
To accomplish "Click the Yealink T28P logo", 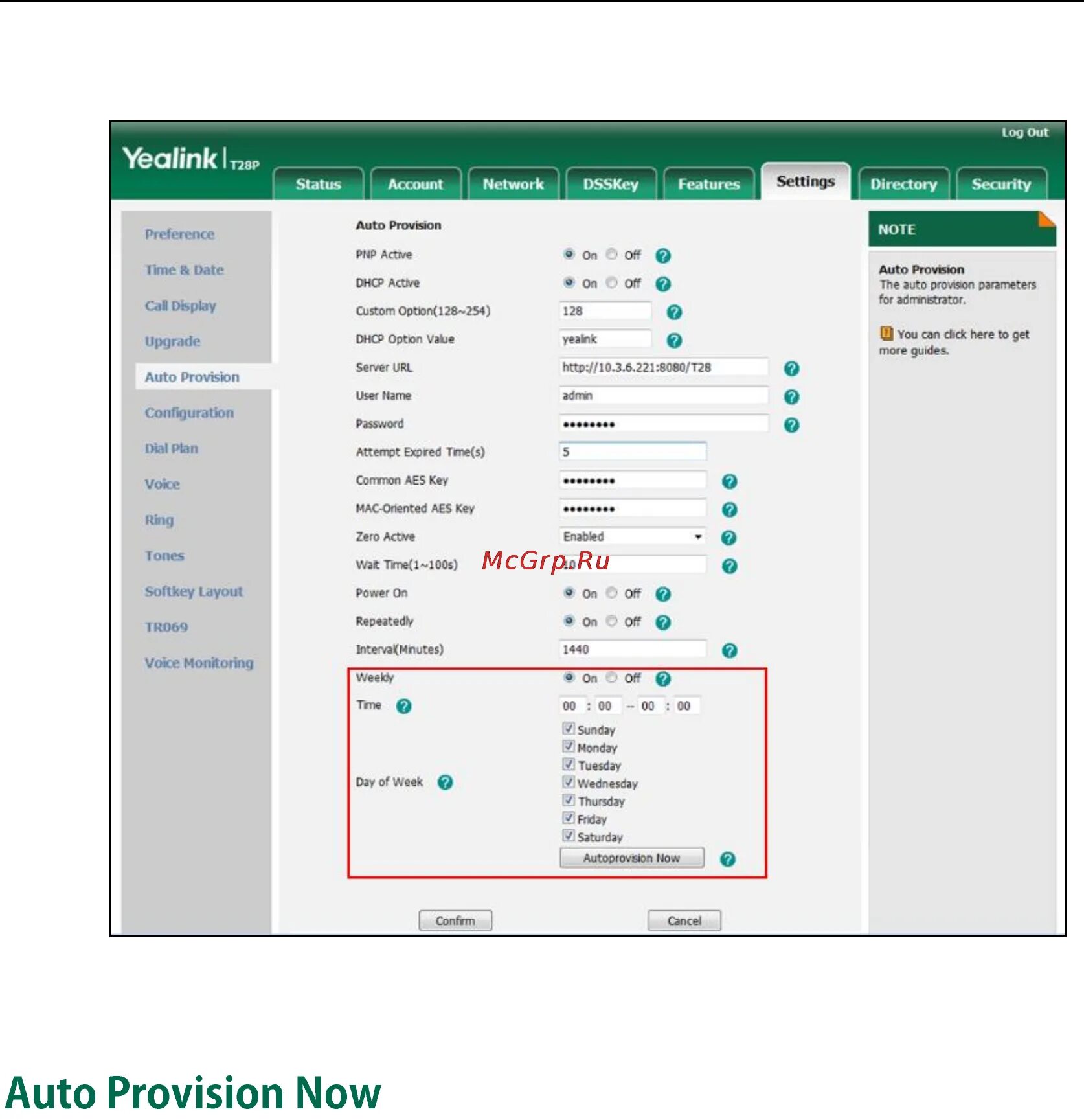I will pyautogui.click(x=190, y=159).
